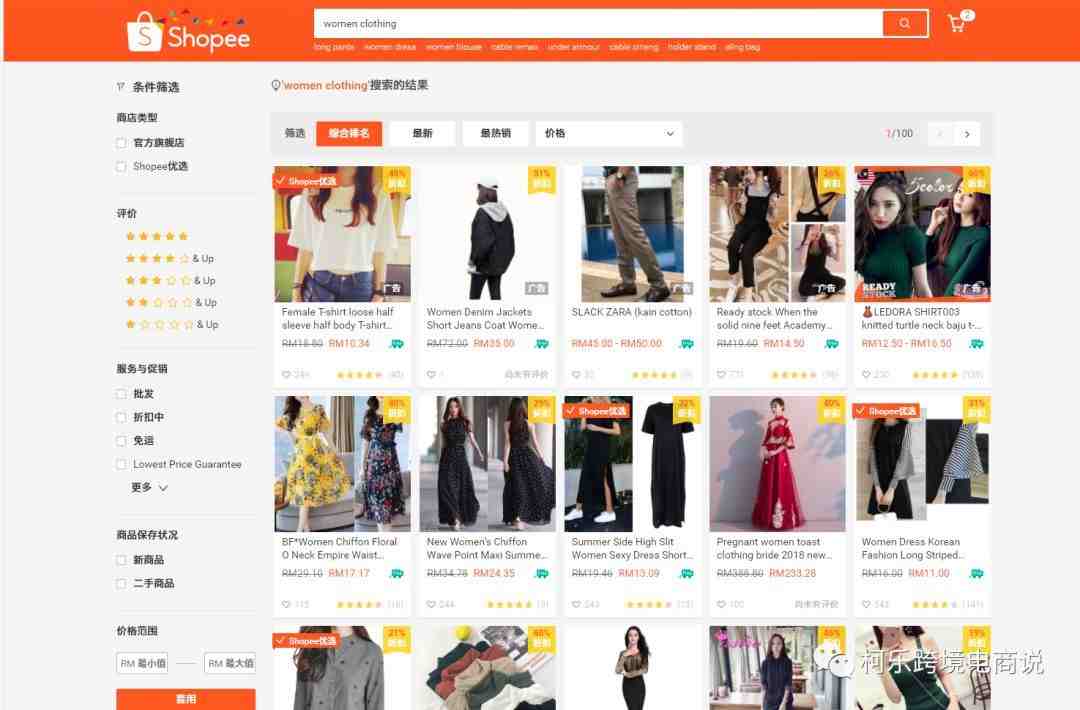Enable the 批发 wholesale checkbox
The width and height of the screenshot is (1080, 710).
[x=121, y=394]
